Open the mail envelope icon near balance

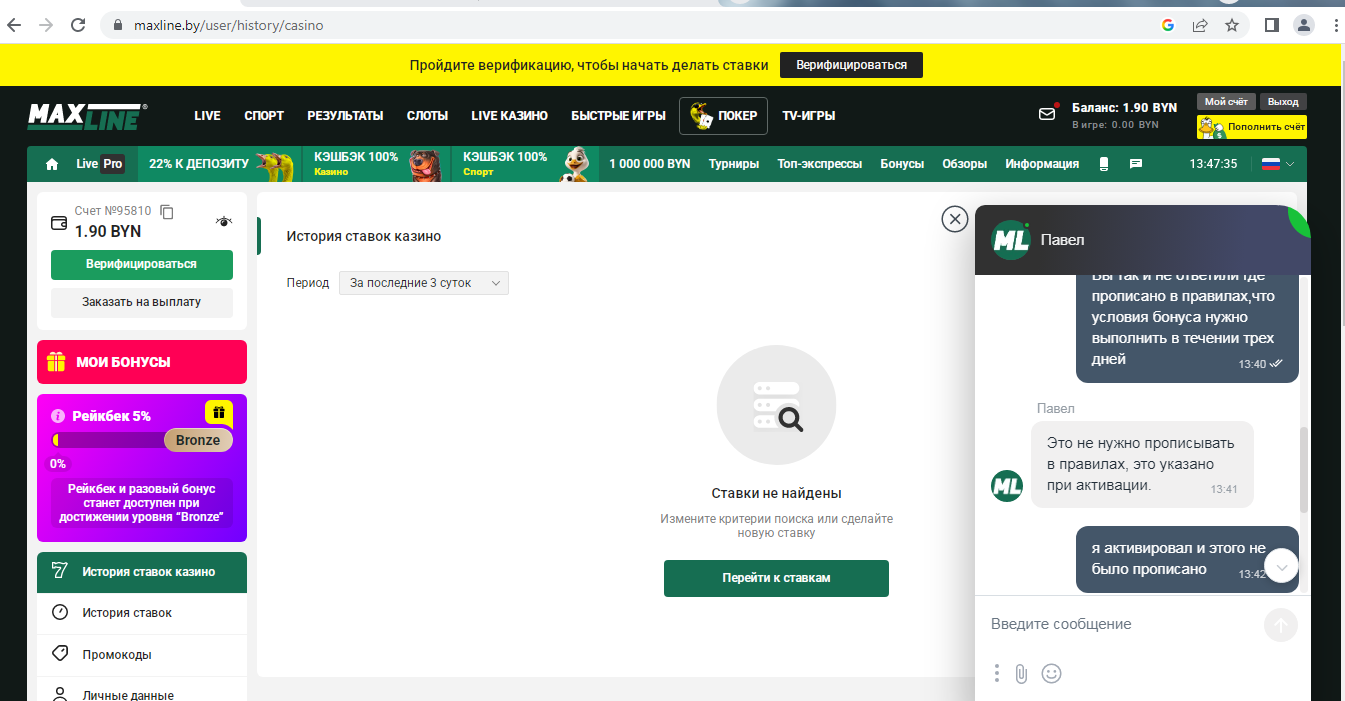pos(1047,114)
